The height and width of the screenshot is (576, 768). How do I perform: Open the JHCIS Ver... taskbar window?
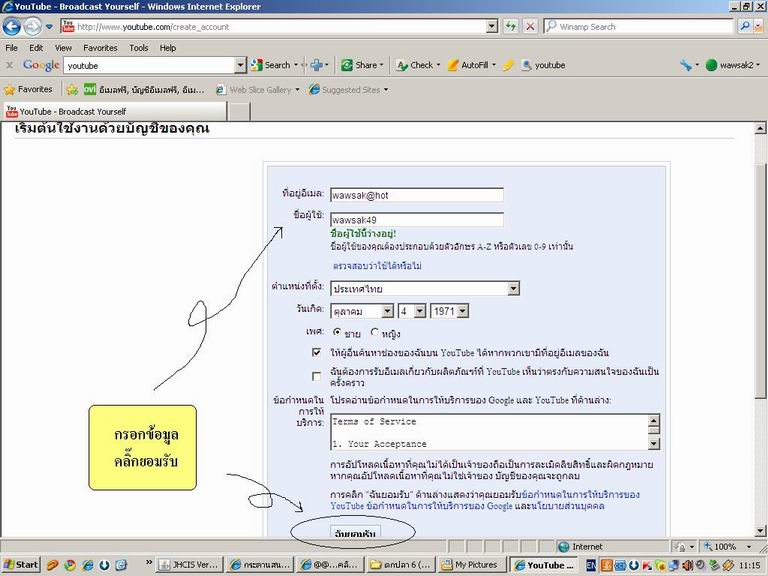click(190, 565)
